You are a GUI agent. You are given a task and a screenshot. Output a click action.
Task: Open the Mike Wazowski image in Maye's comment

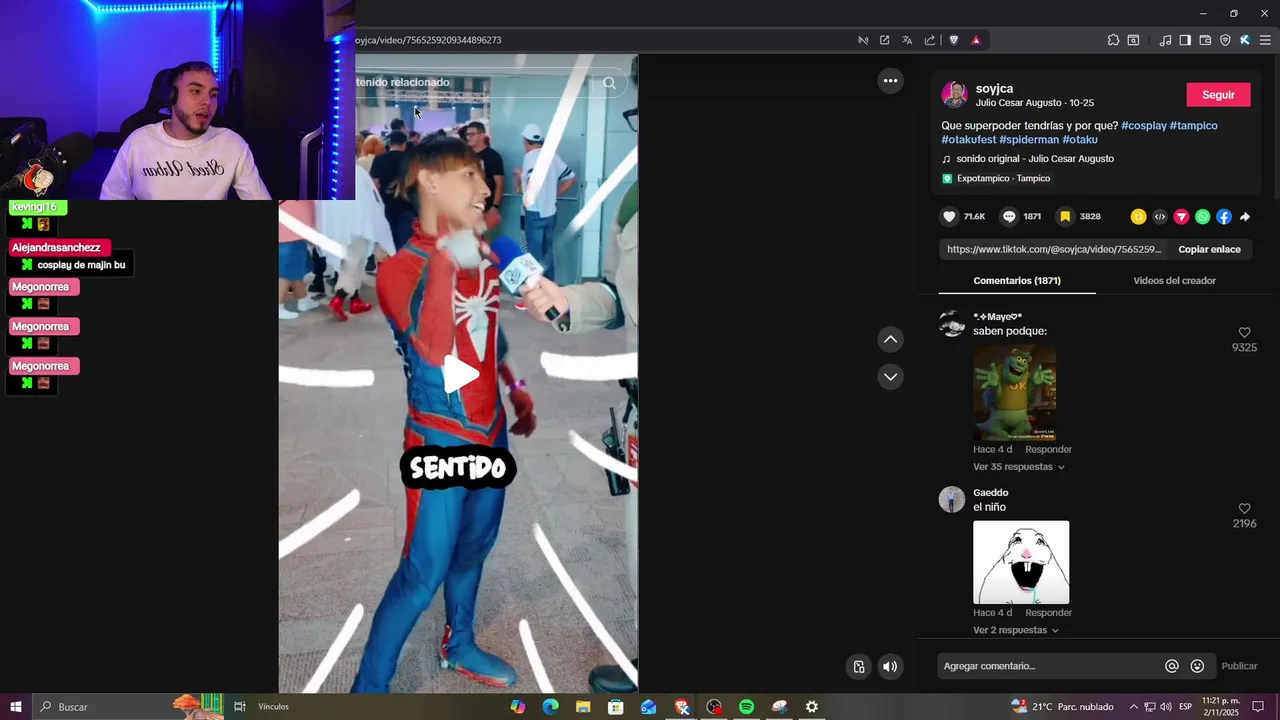coord(1015,393)
